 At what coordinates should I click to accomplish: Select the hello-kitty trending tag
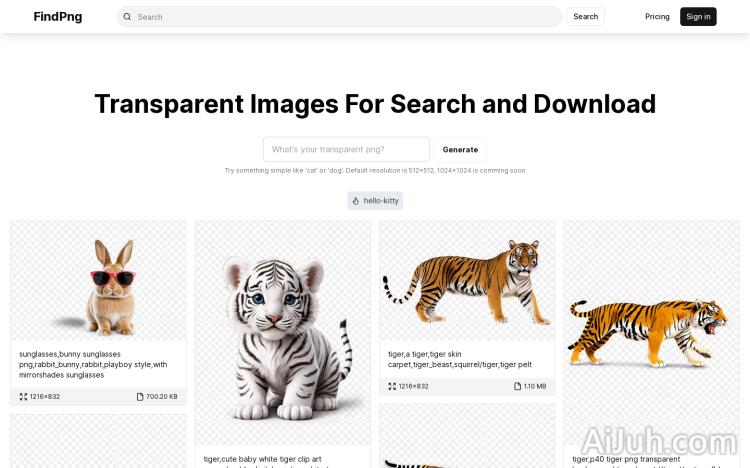point(375,201)
